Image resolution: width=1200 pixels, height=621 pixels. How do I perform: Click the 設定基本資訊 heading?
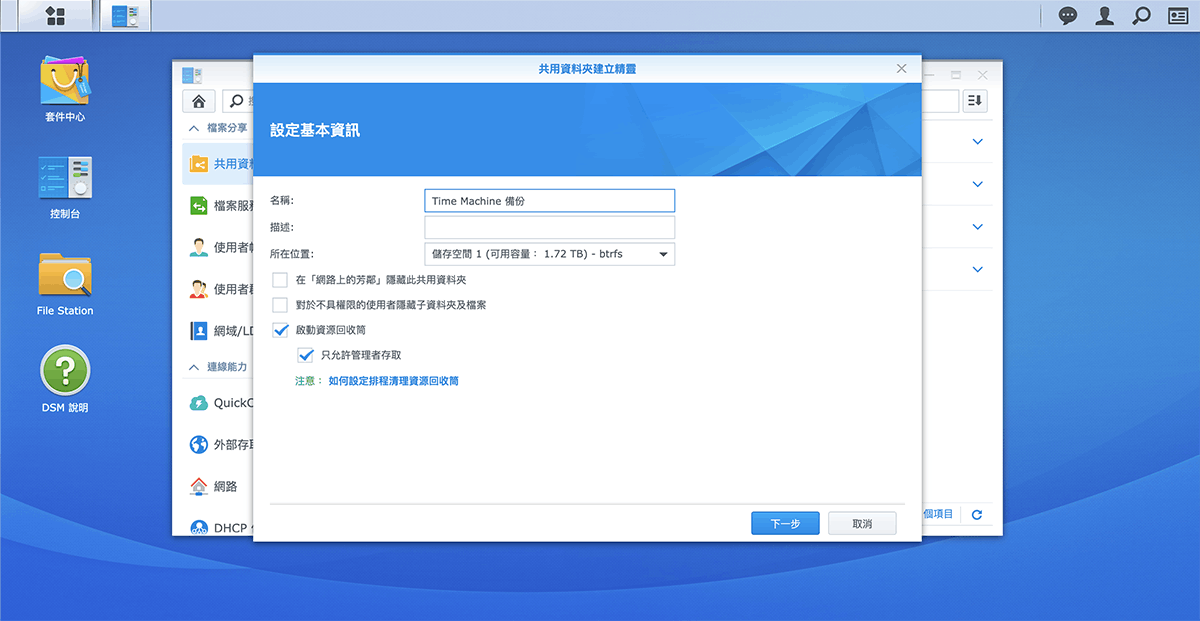(x=315, y=131)
